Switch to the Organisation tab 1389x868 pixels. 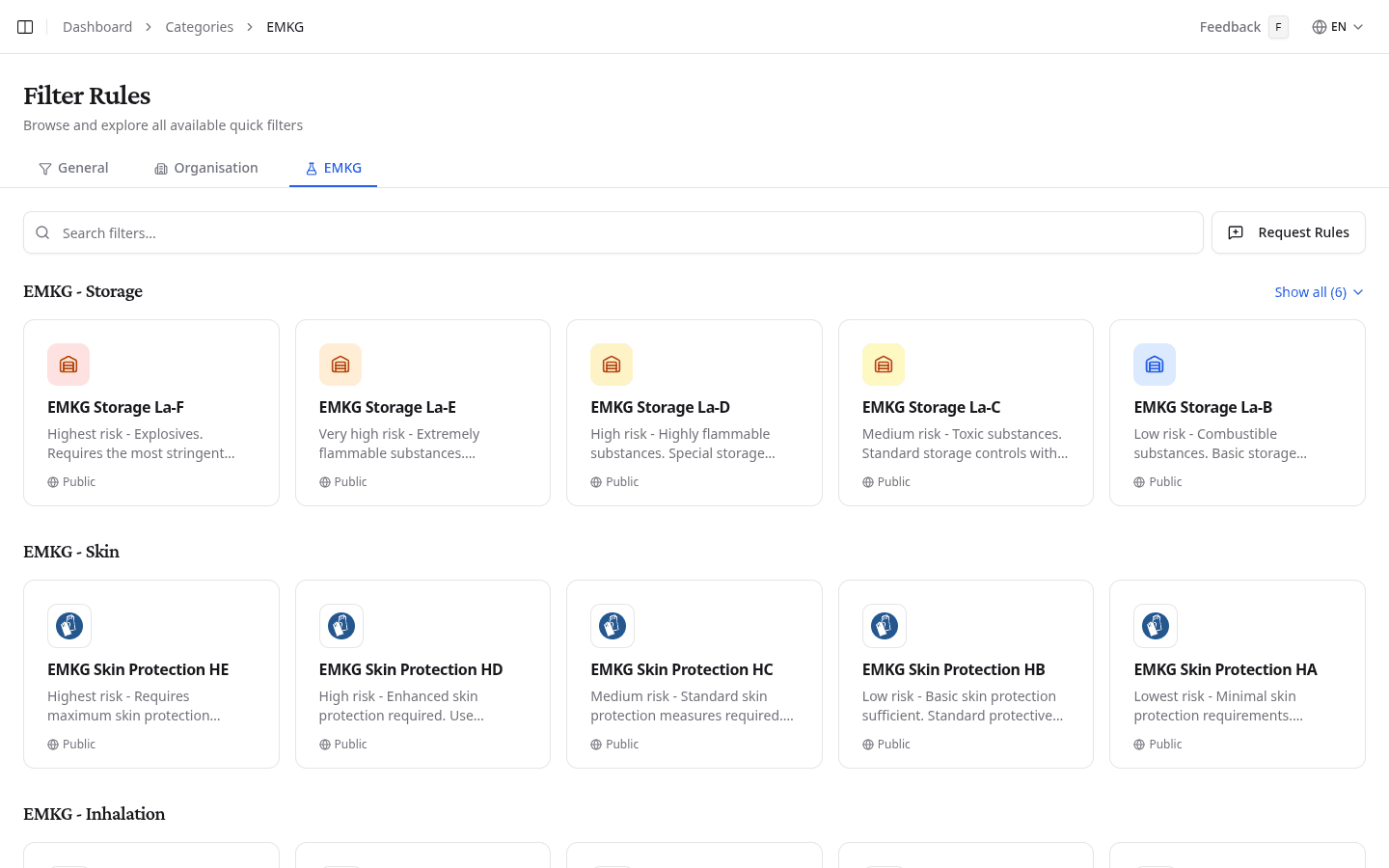pyautogui.click(x=206, y=168)
